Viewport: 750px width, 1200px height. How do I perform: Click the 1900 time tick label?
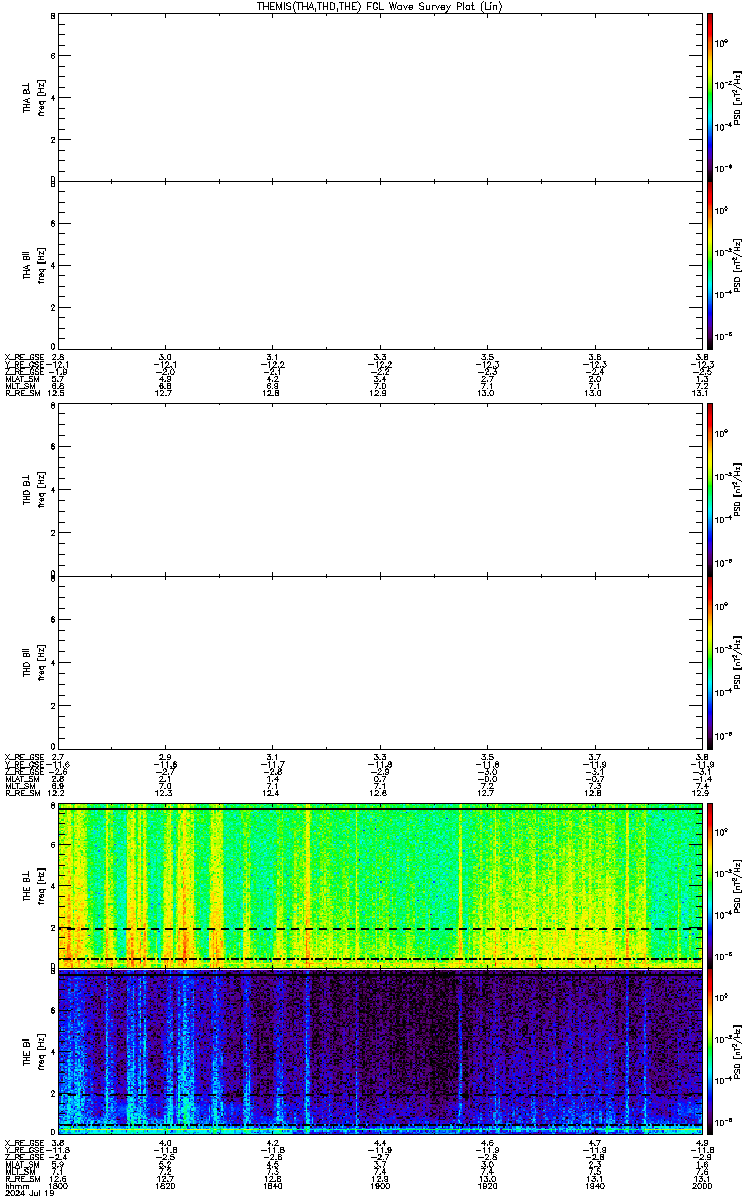pyautogui.click(x=380, y=1185)
